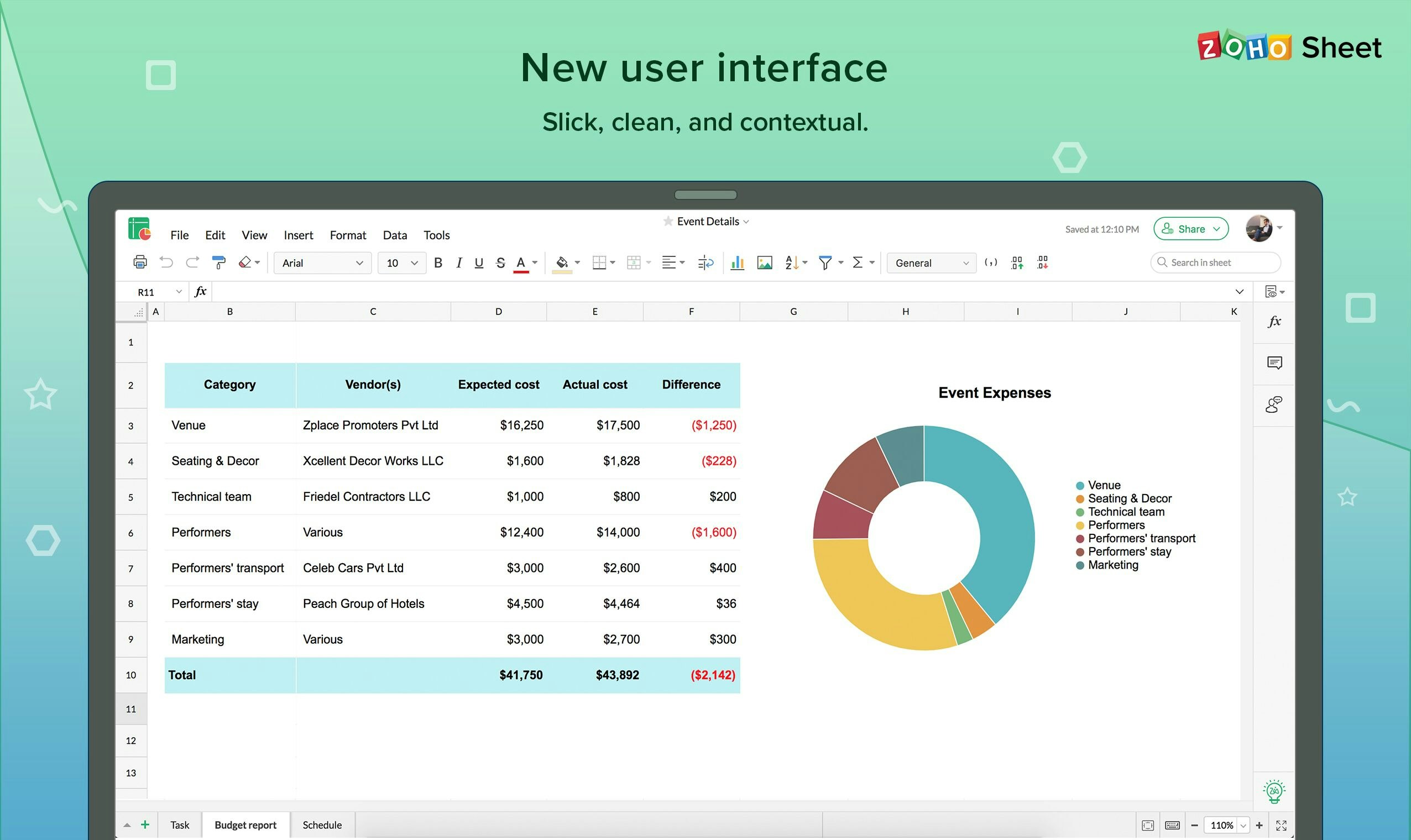The image size is (1411, 840).
Task: Expand the formula bar chevron
Action: coord(1240,292)
